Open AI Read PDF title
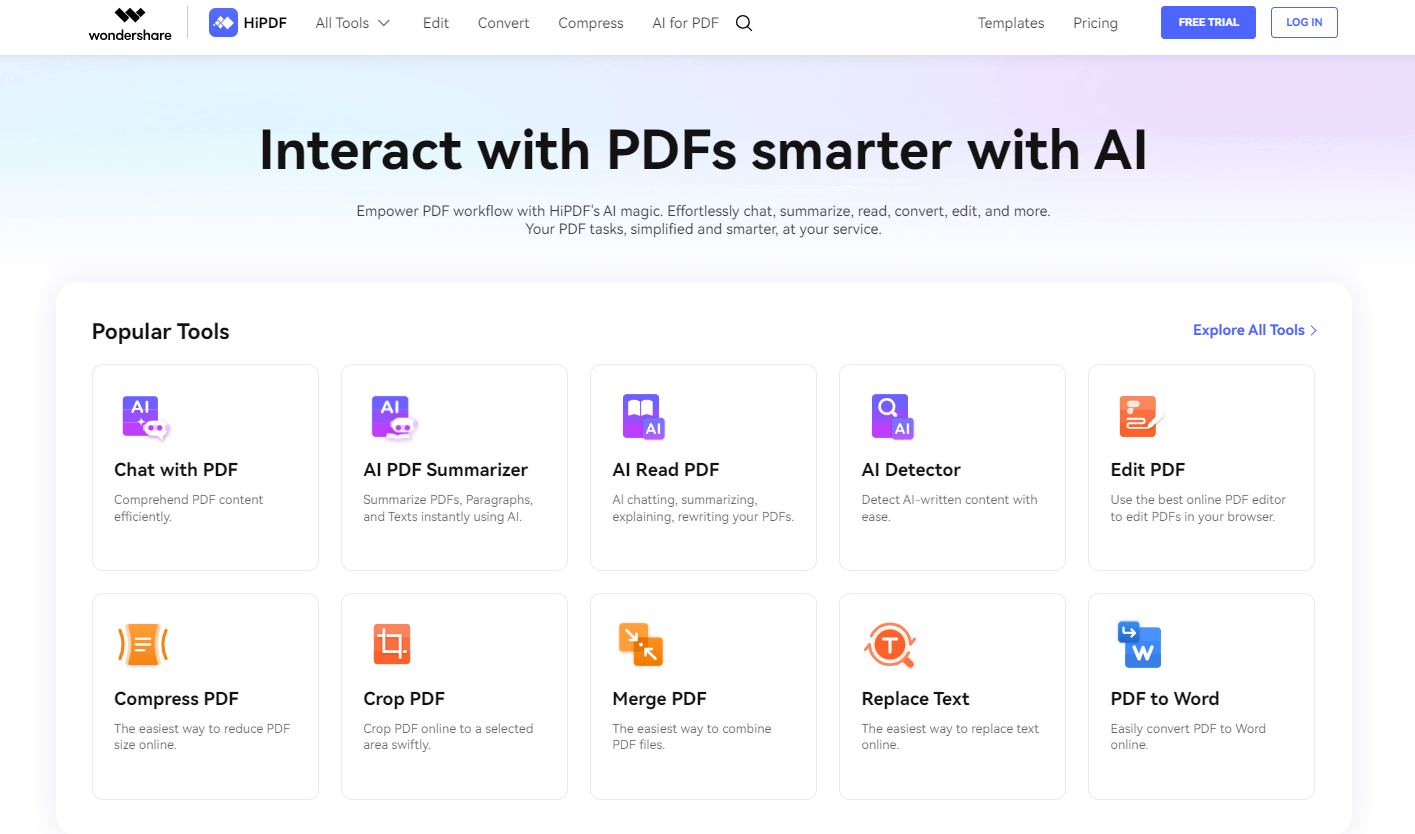The width and height of the screenshot is (1415, 834). (666, 470)
